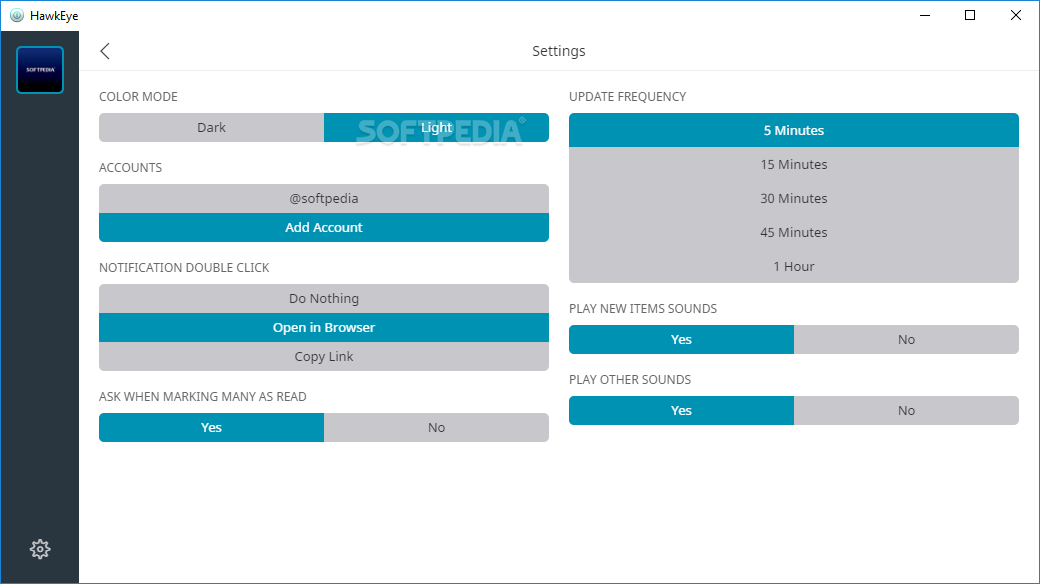Click the ASK WHEN MARKING MANY AS READ heading
This screenshot has width=1040, height=584.
[202, 397]
